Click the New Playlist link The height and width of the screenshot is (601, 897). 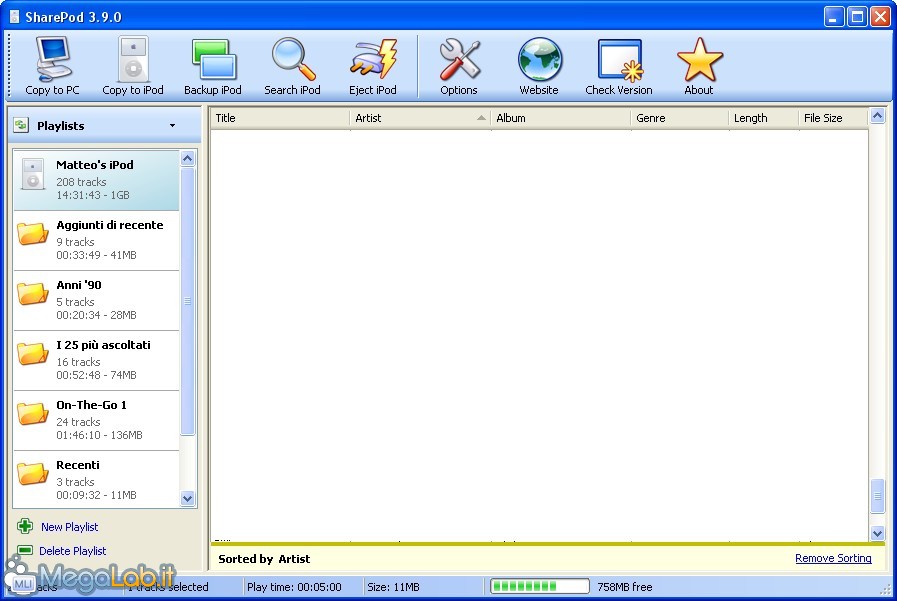tap(69, 527)
